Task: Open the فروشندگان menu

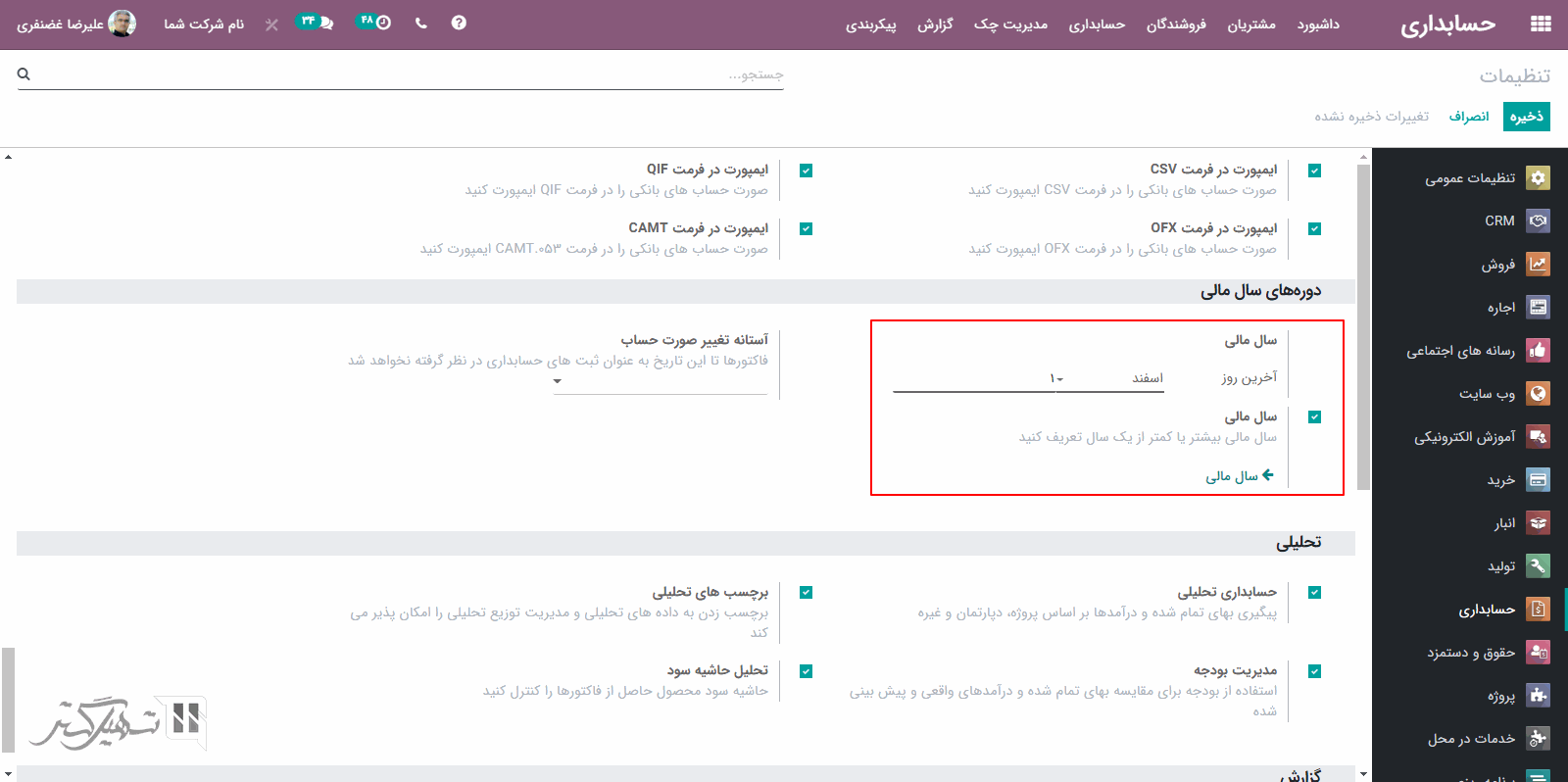Action: [x=1176, y=24]
